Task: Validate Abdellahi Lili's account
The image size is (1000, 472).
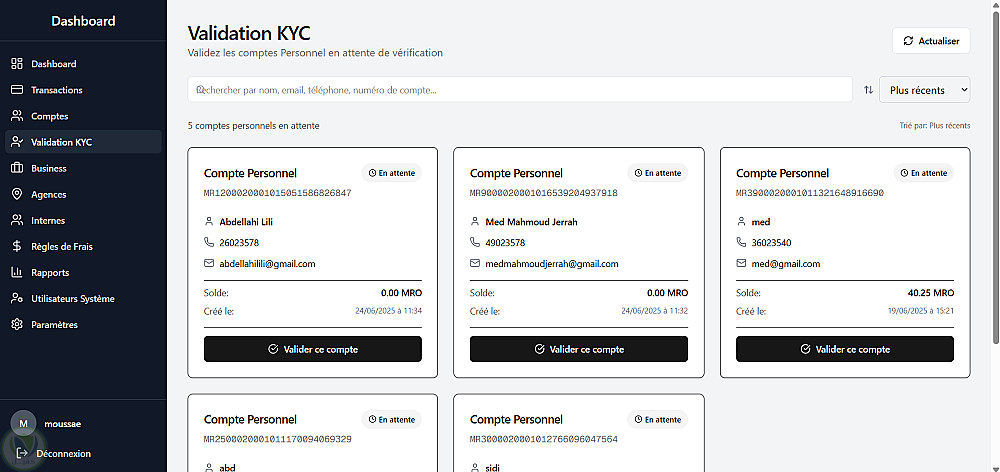Action: pos(312,349)
